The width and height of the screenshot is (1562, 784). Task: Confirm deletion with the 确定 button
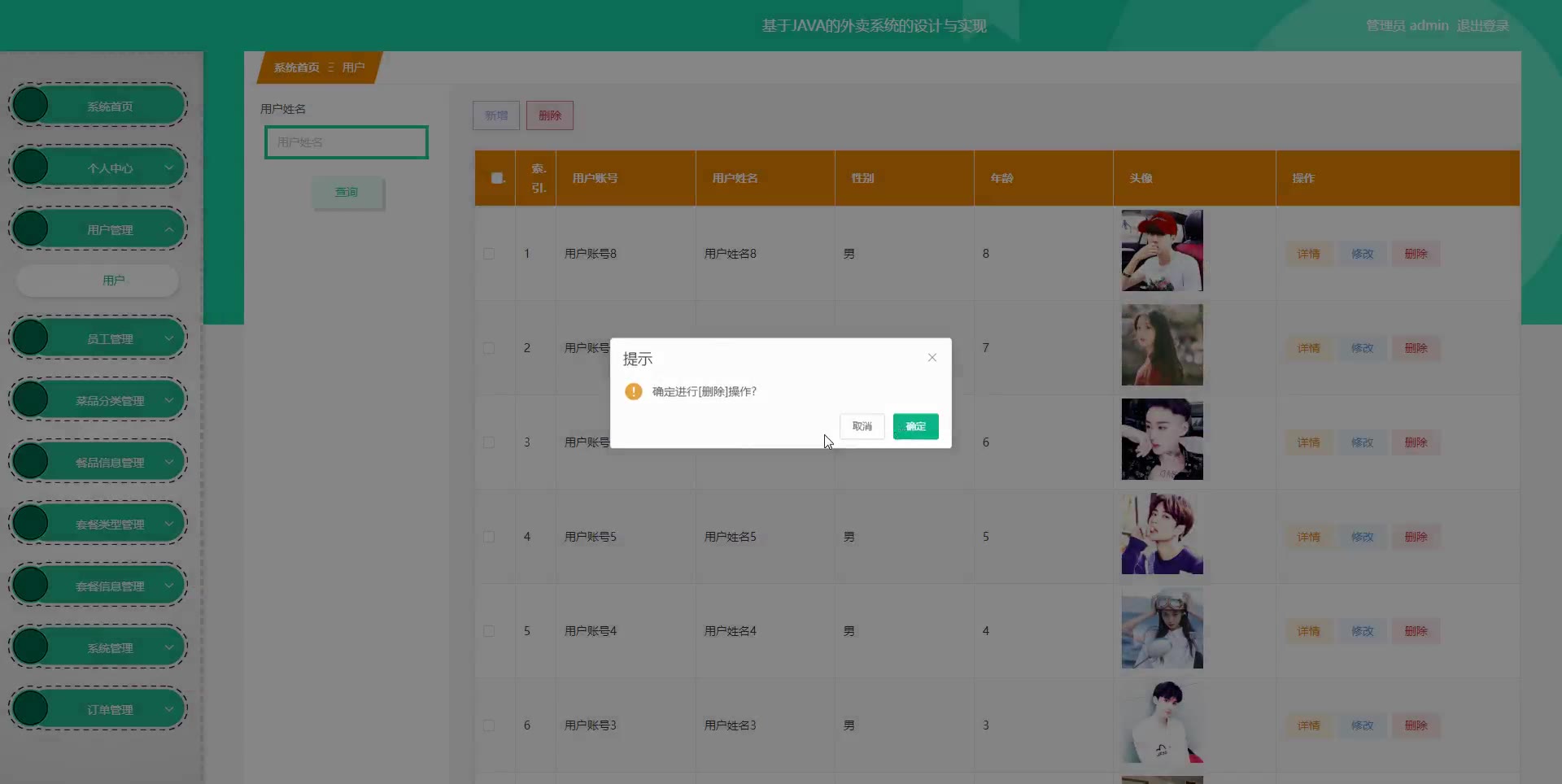click(x=916, y=426)
